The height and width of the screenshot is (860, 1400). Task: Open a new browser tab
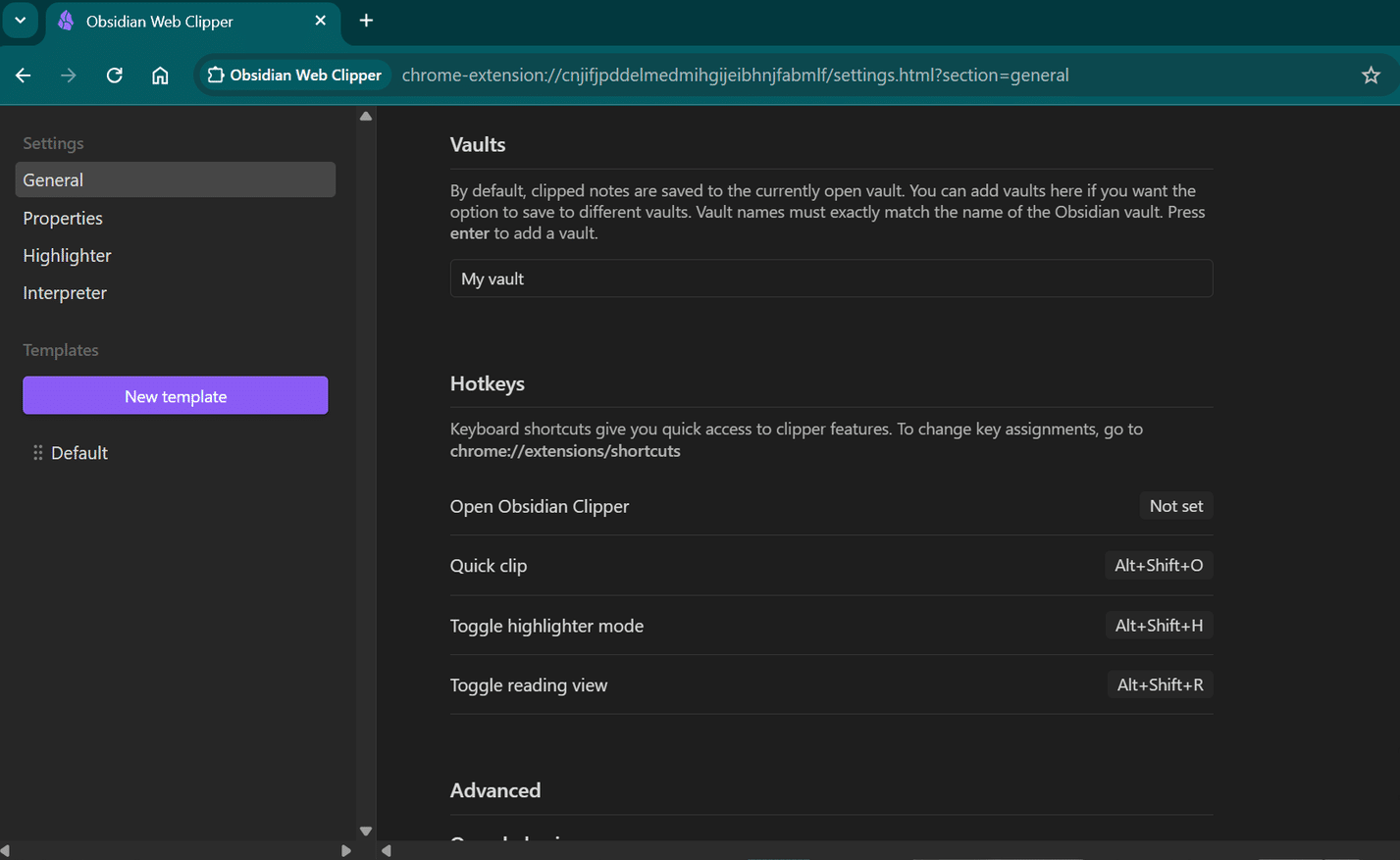point(366,21)
